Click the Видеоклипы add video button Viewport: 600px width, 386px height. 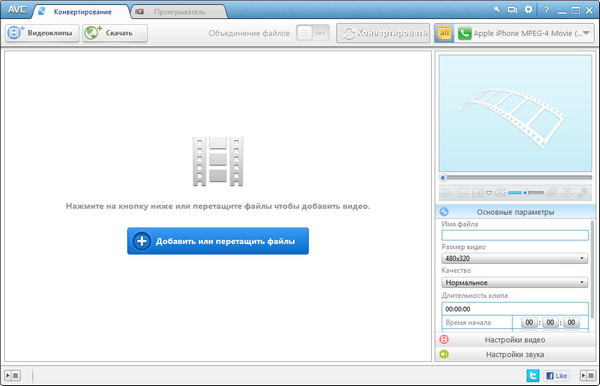42,33
